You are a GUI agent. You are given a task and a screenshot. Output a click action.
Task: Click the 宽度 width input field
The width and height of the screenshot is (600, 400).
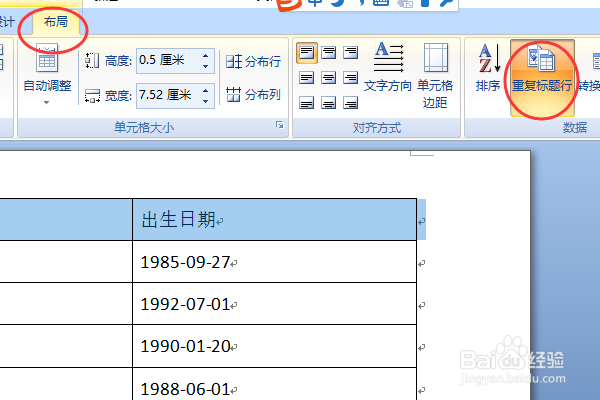point(168,95)
